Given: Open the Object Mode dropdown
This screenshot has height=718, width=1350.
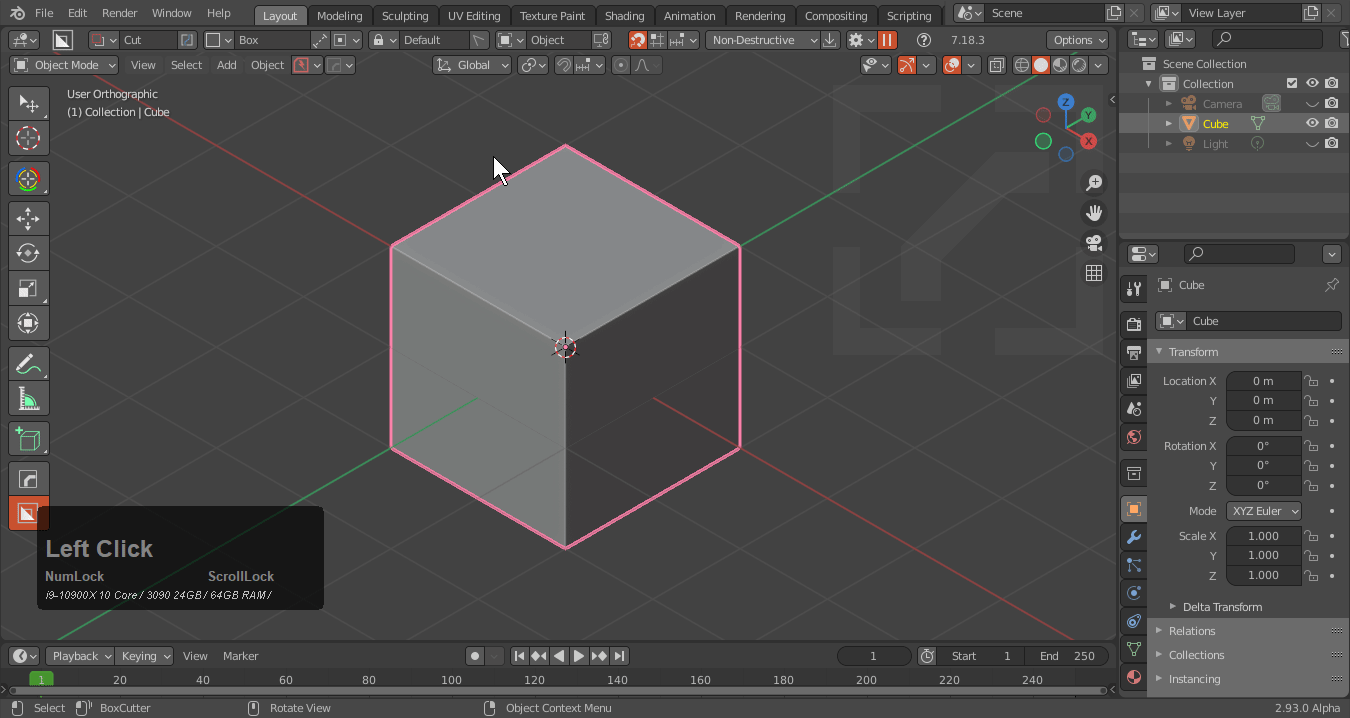Looking at the screenshot, I should point(64,65).
